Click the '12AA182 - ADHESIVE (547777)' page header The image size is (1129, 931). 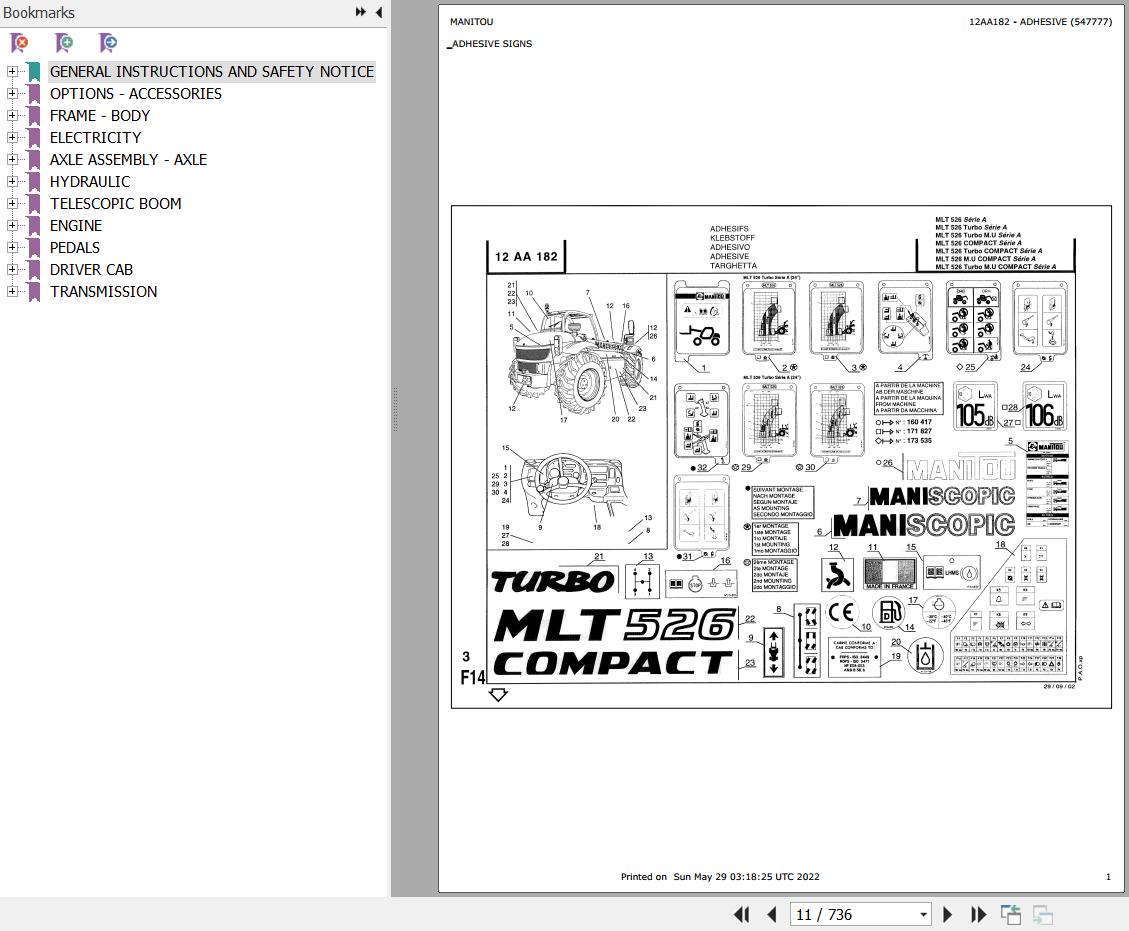click(x=1040, y=22)
